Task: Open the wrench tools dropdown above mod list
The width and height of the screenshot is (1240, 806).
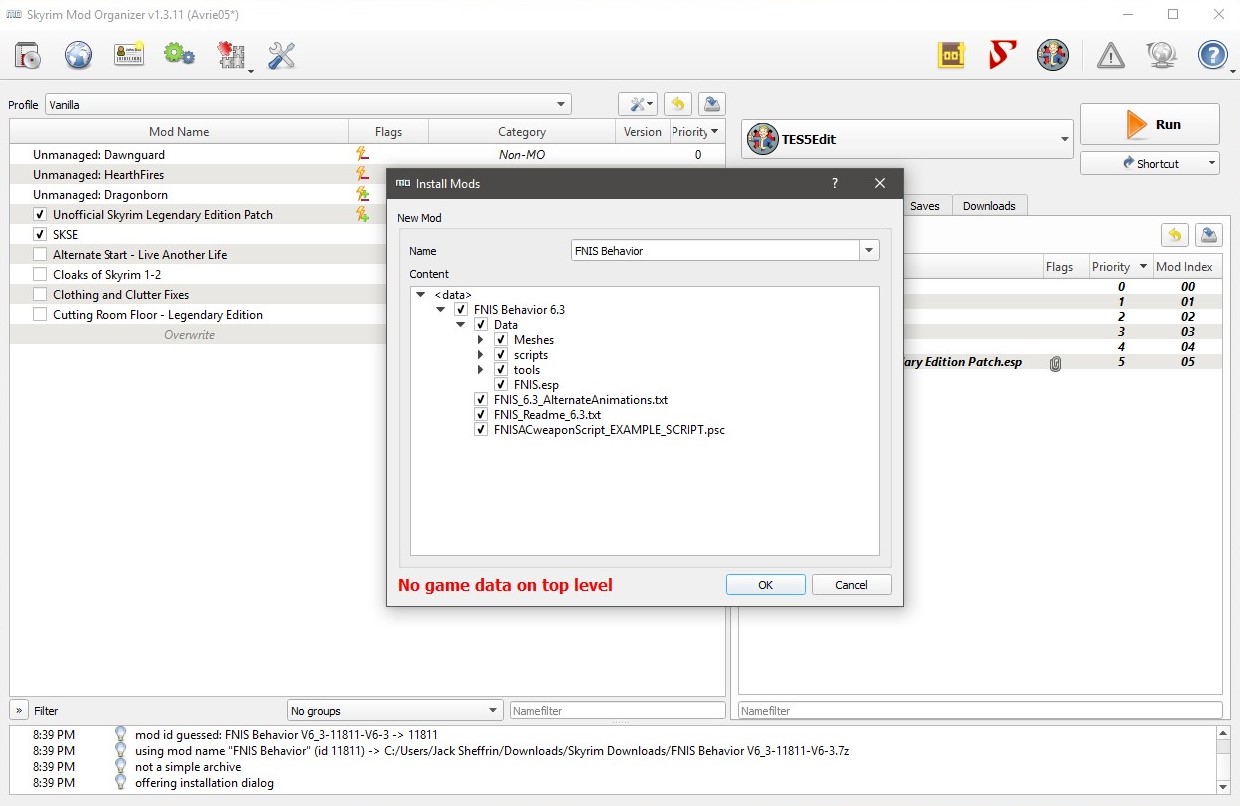Action: click(x=638, y=104)
